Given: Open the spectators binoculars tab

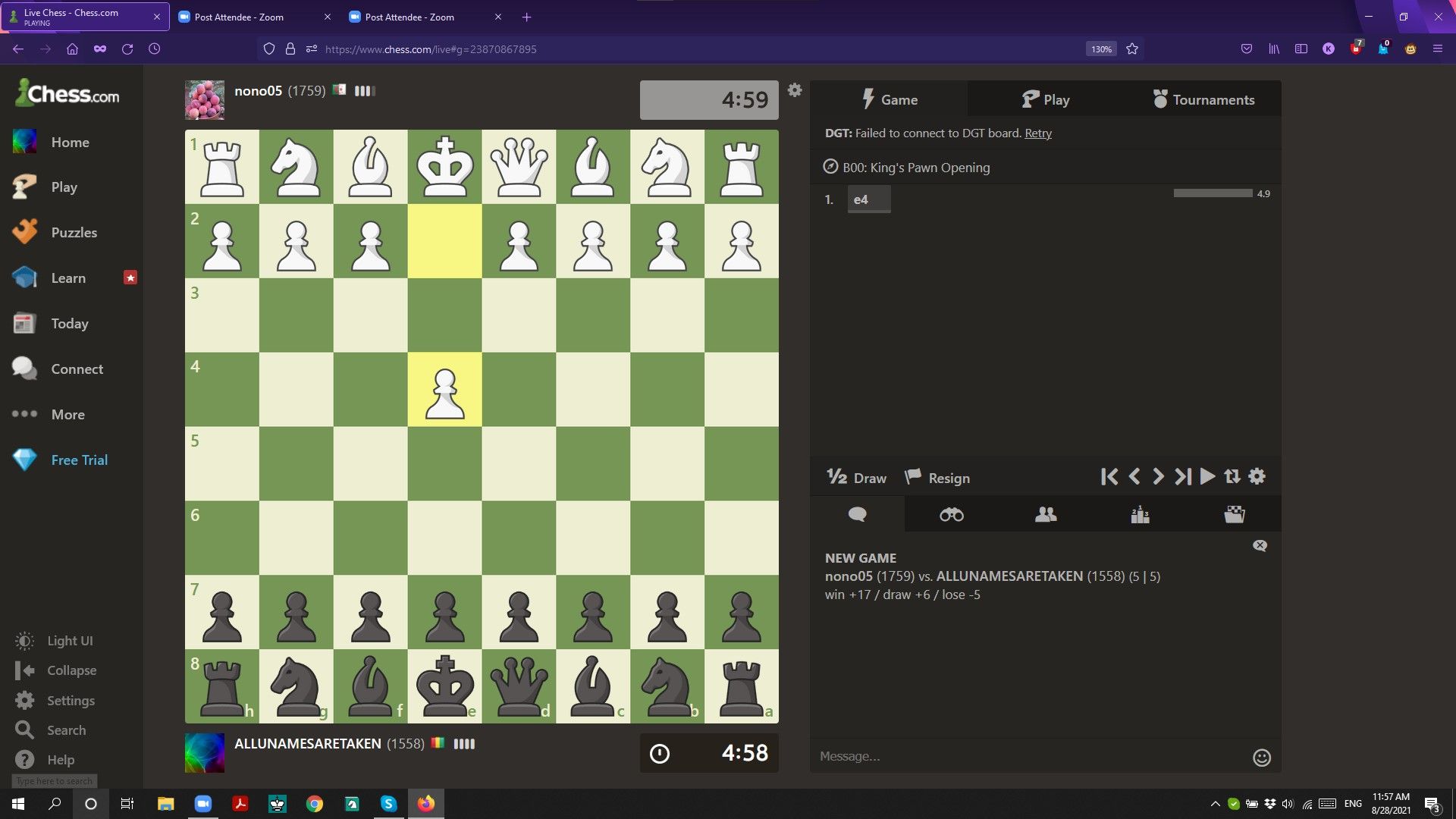Looking at the screenshot, I should 951,514.
